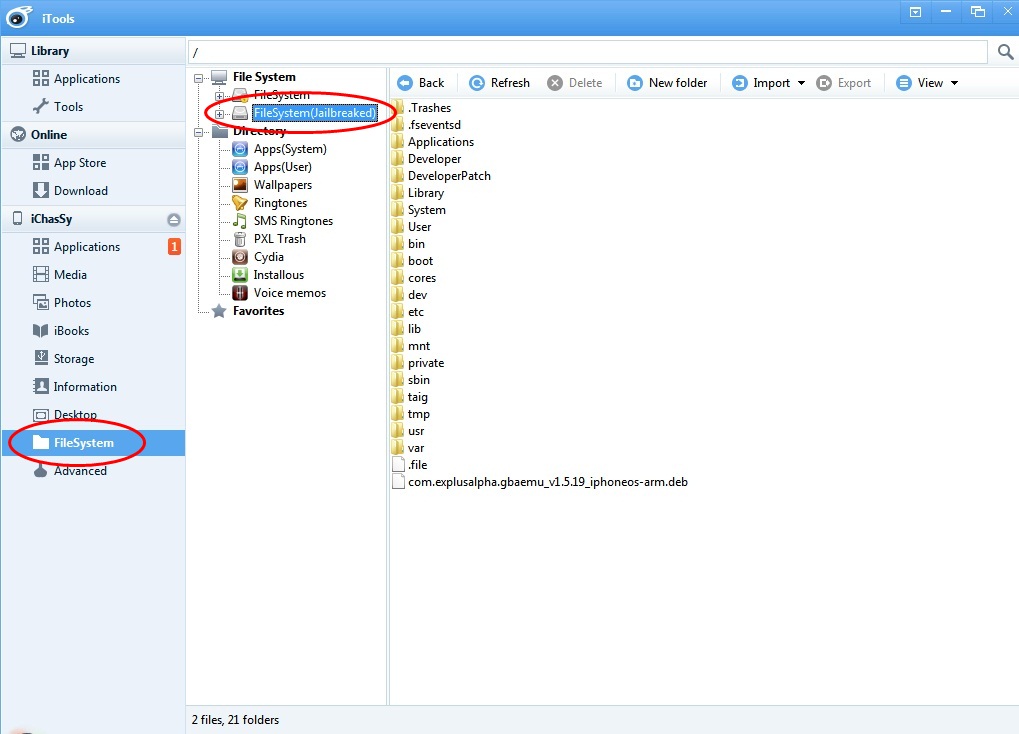Go Back in the file browser
The image size is (1019, 734).
pyautogui.click(x=421, y=83)
